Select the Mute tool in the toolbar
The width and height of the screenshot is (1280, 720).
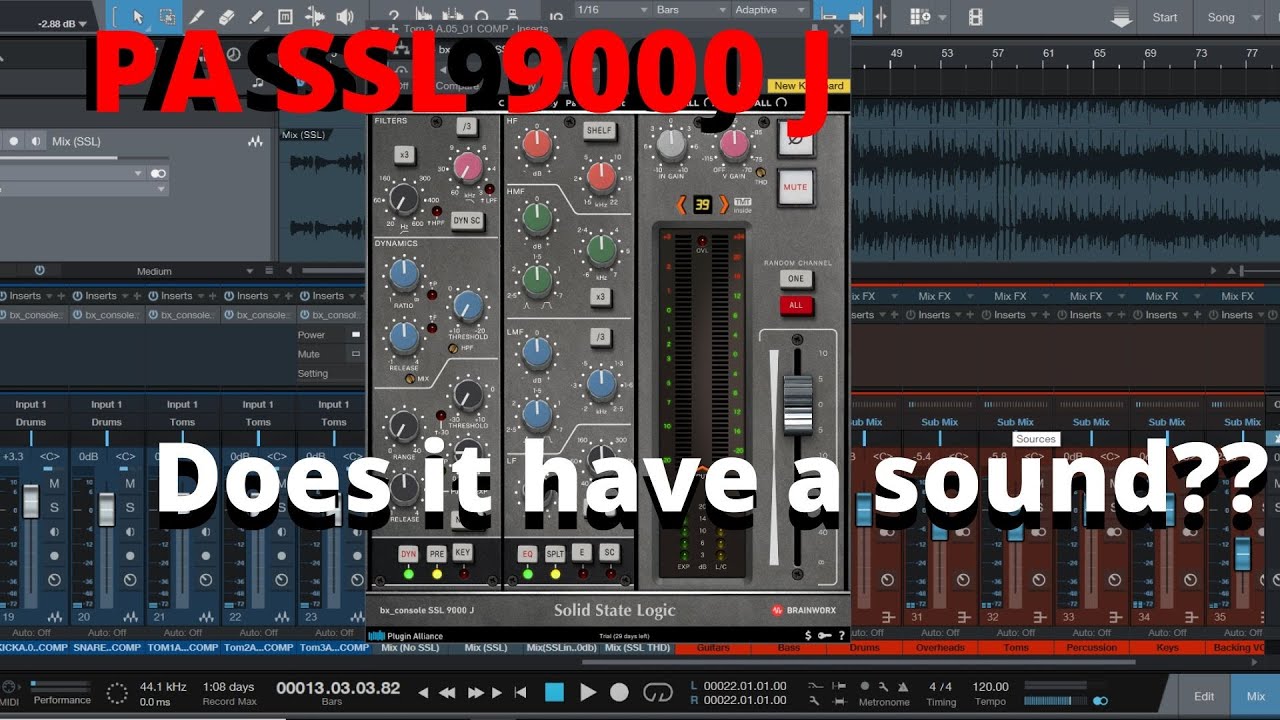tap(285, 17)
